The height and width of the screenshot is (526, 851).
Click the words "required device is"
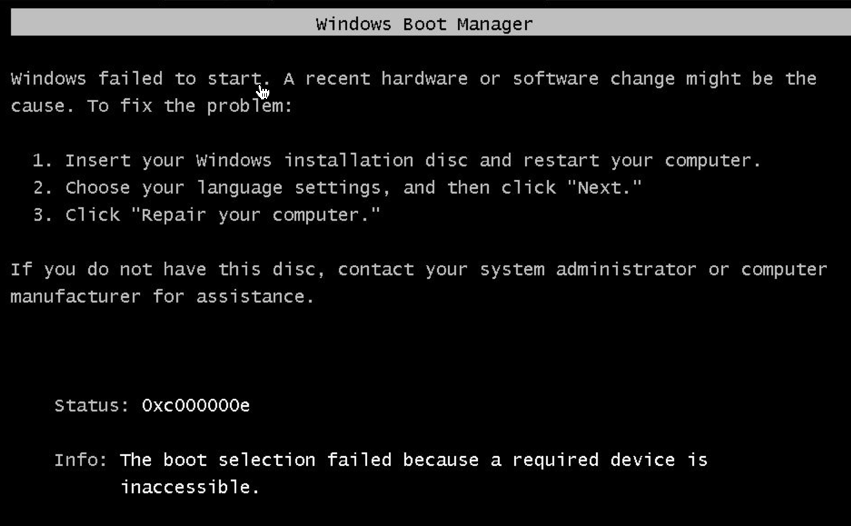click(x=610, y=460)
